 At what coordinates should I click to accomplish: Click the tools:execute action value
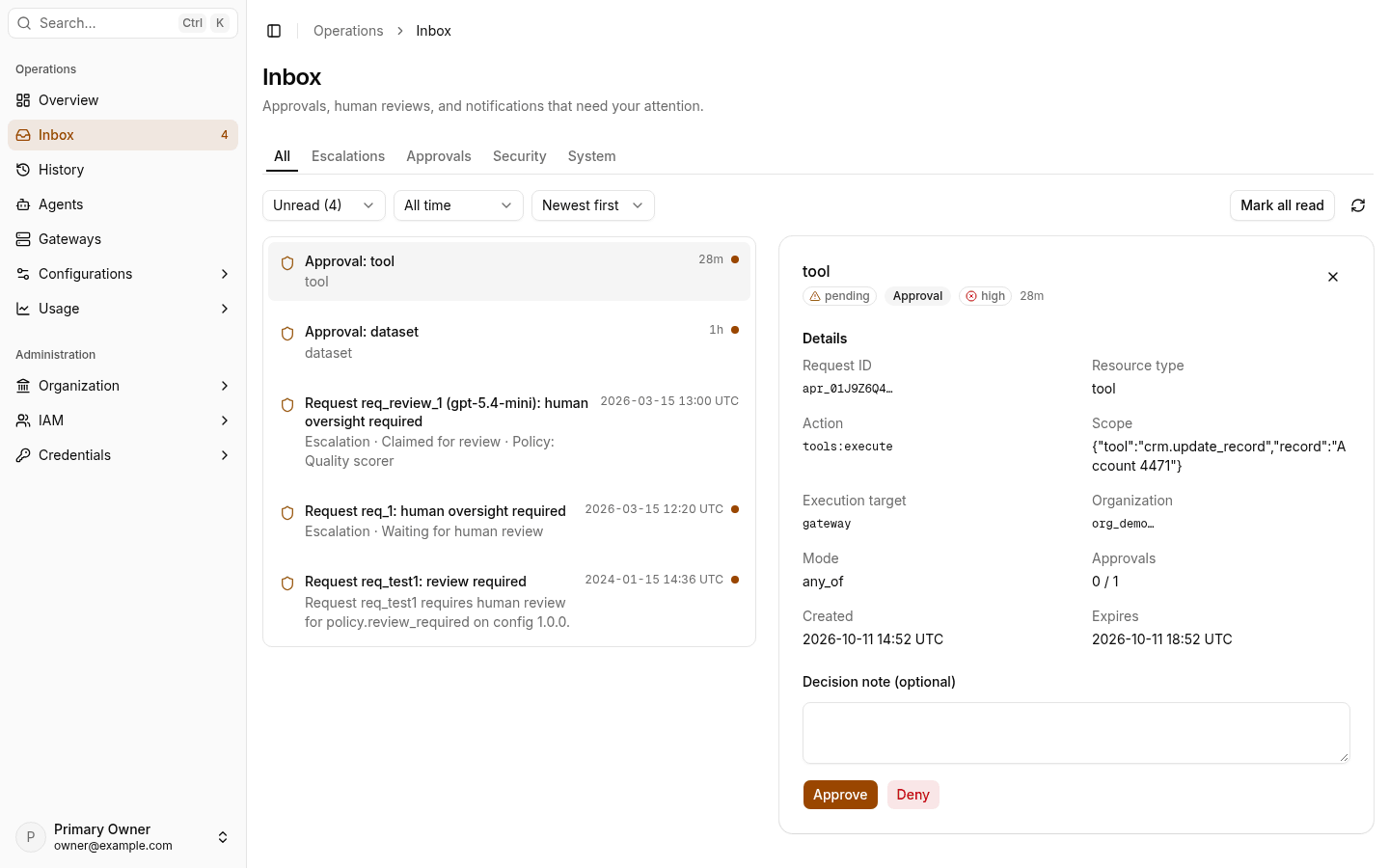848,447
